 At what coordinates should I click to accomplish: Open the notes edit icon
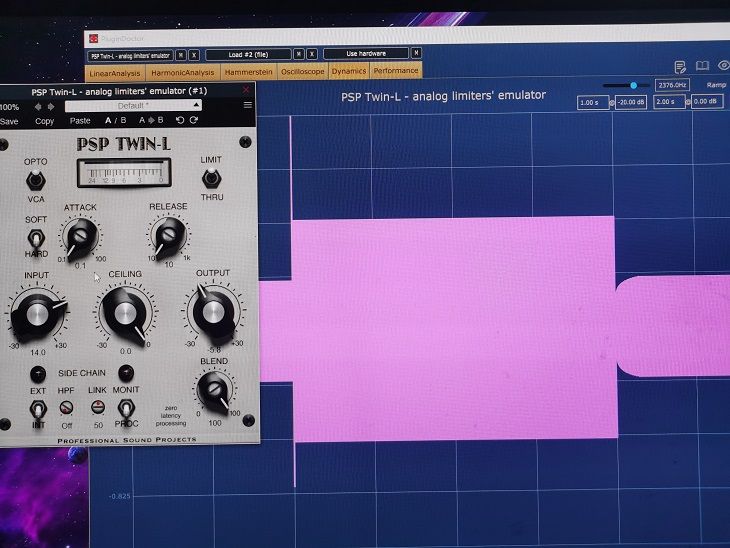[680, 67]
